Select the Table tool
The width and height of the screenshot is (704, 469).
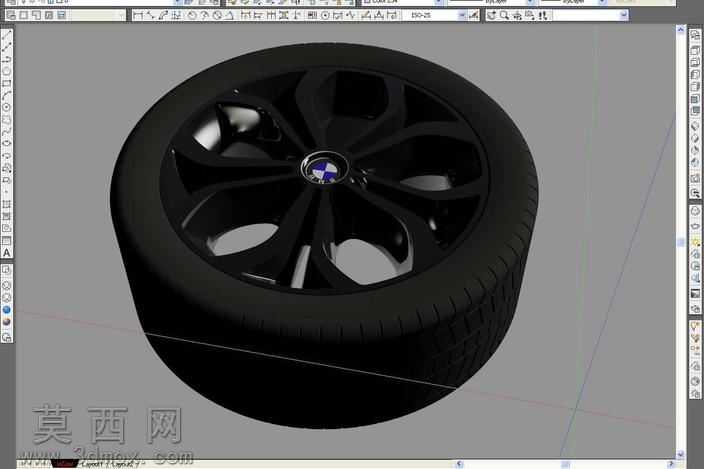[7, 241]
